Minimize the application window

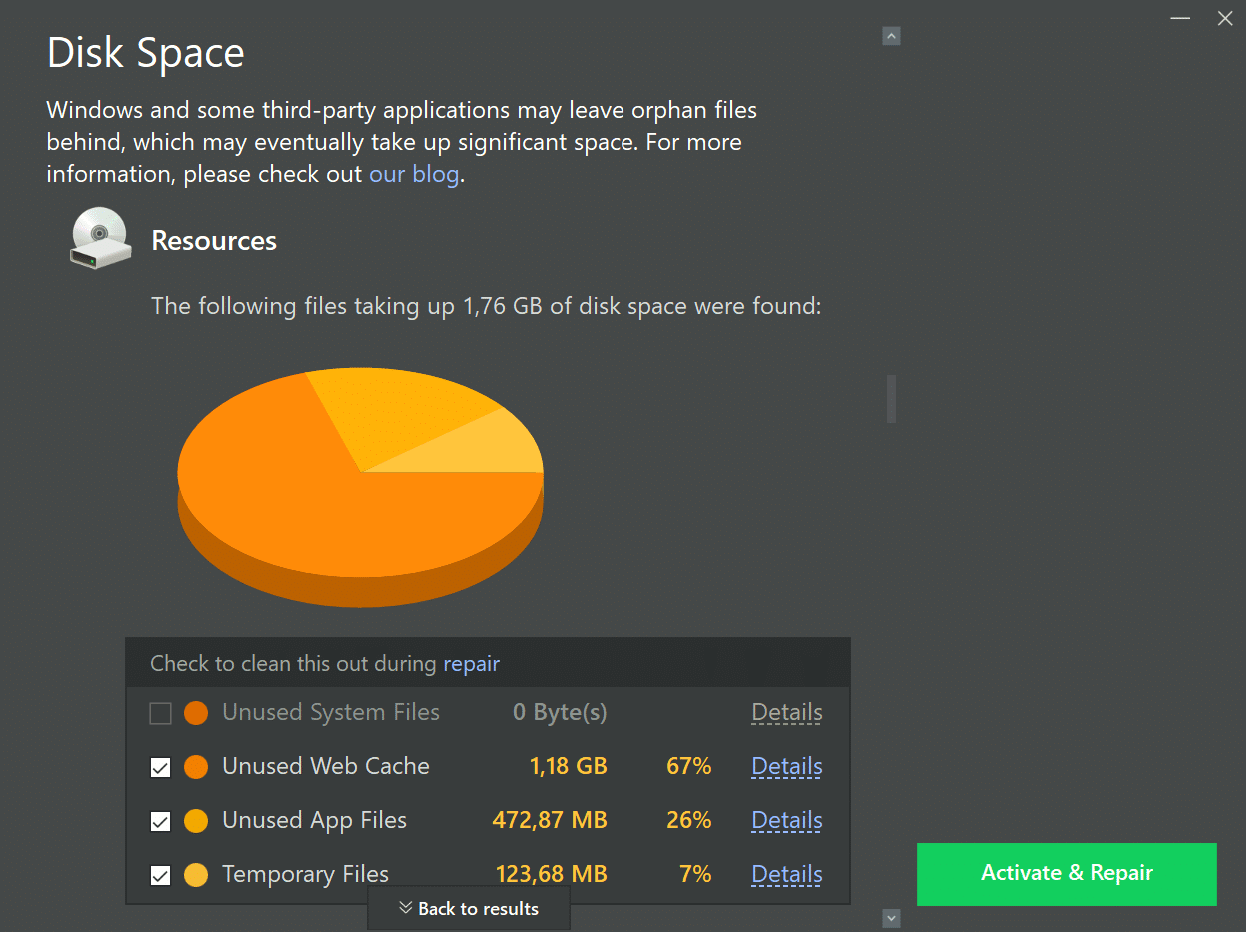[1180, 19]
